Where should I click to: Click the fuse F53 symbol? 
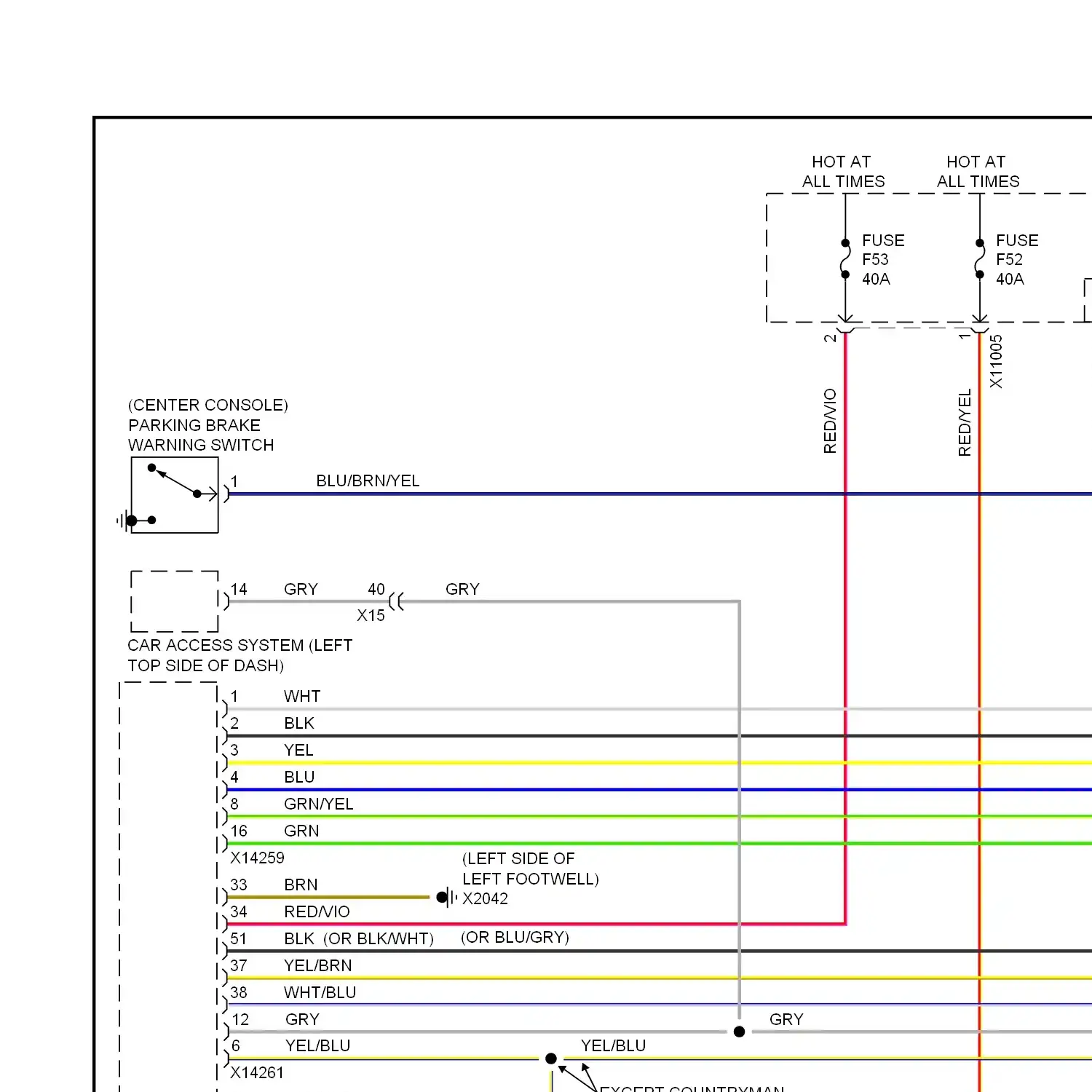point(845,258)
